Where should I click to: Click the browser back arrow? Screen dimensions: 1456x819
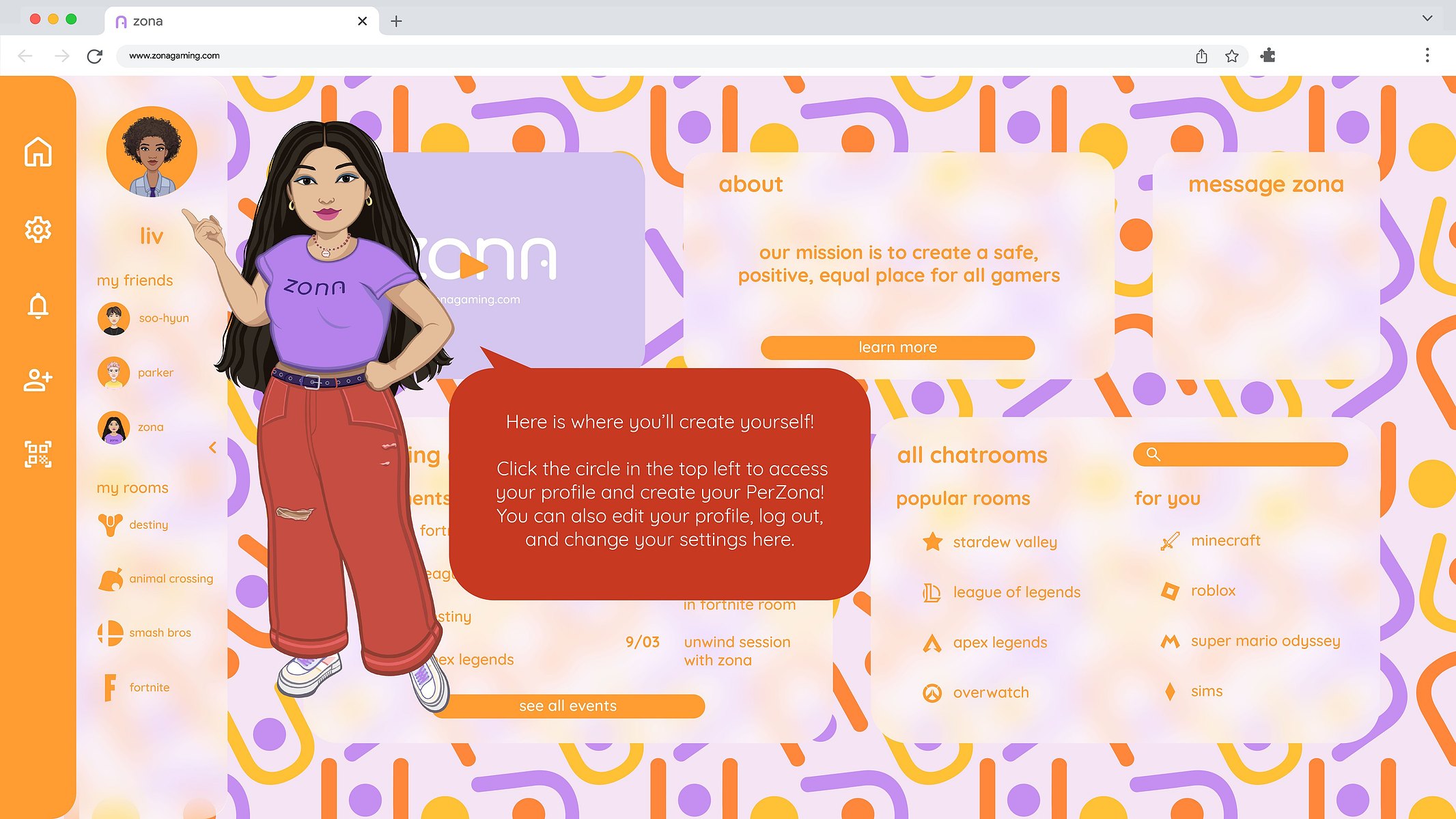click(25, 56)
